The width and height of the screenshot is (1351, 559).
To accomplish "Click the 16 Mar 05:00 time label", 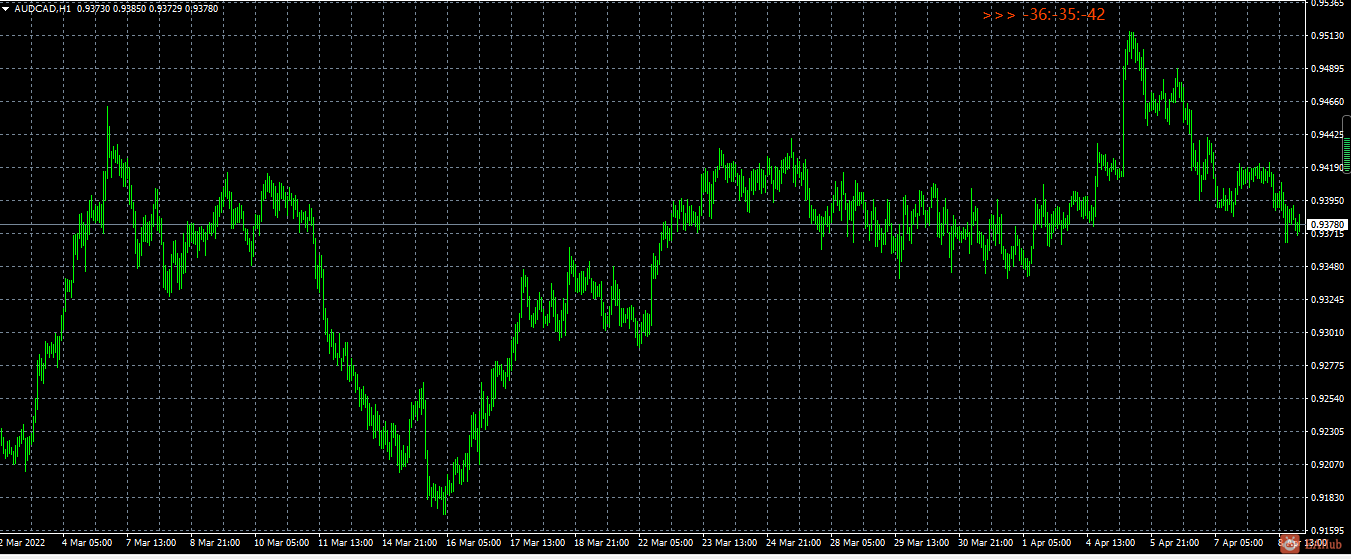I will [474, 543].
